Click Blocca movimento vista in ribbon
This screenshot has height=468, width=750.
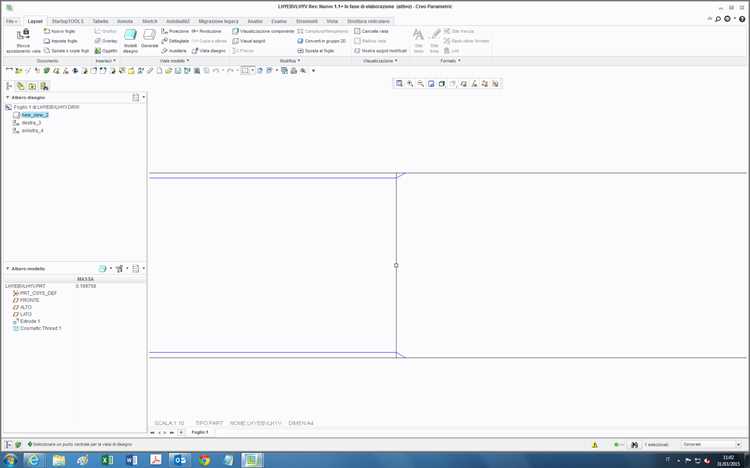tap(23, 40)
